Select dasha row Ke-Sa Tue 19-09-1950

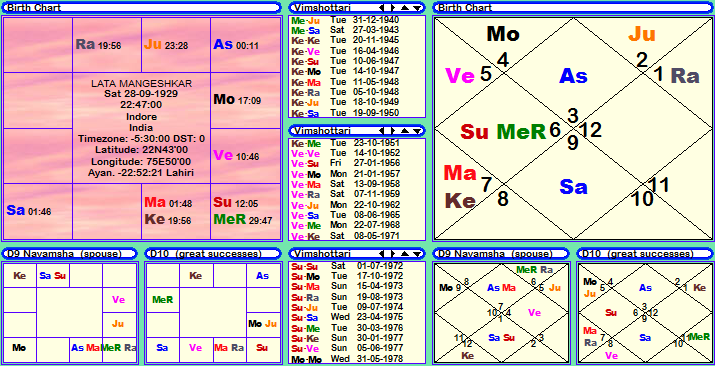pyautogui.click(x=345, y=113)
